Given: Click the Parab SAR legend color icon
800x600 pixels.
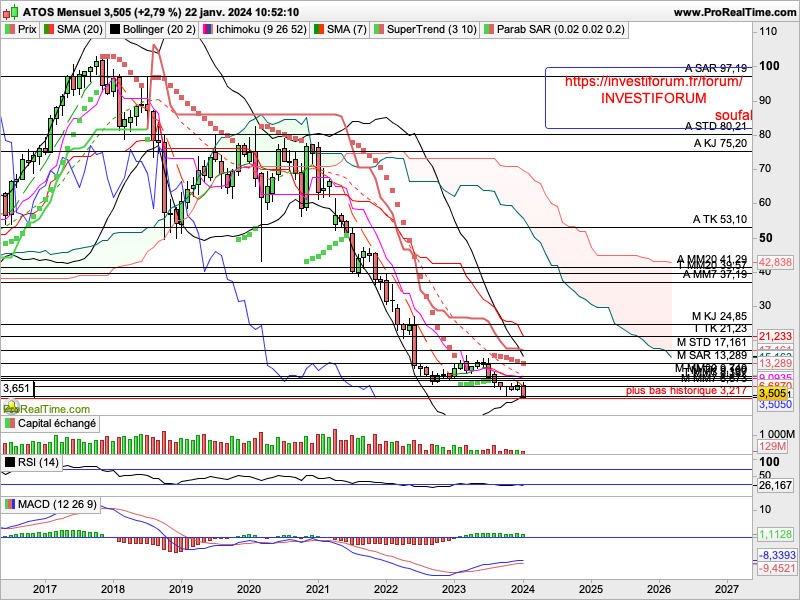Looking at the screenshot, I should pyautogui.click(x=489, y=30).
